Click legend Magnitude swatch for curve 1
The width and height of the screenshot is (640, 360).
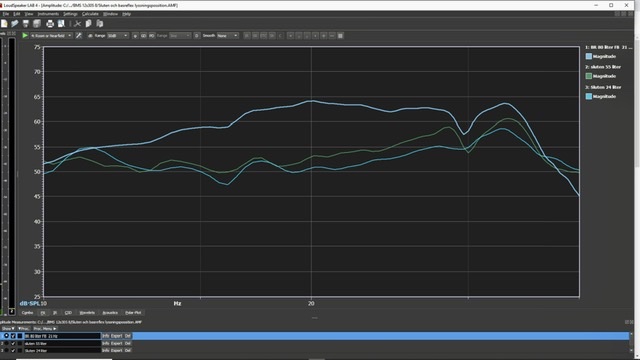coord(589,56)
